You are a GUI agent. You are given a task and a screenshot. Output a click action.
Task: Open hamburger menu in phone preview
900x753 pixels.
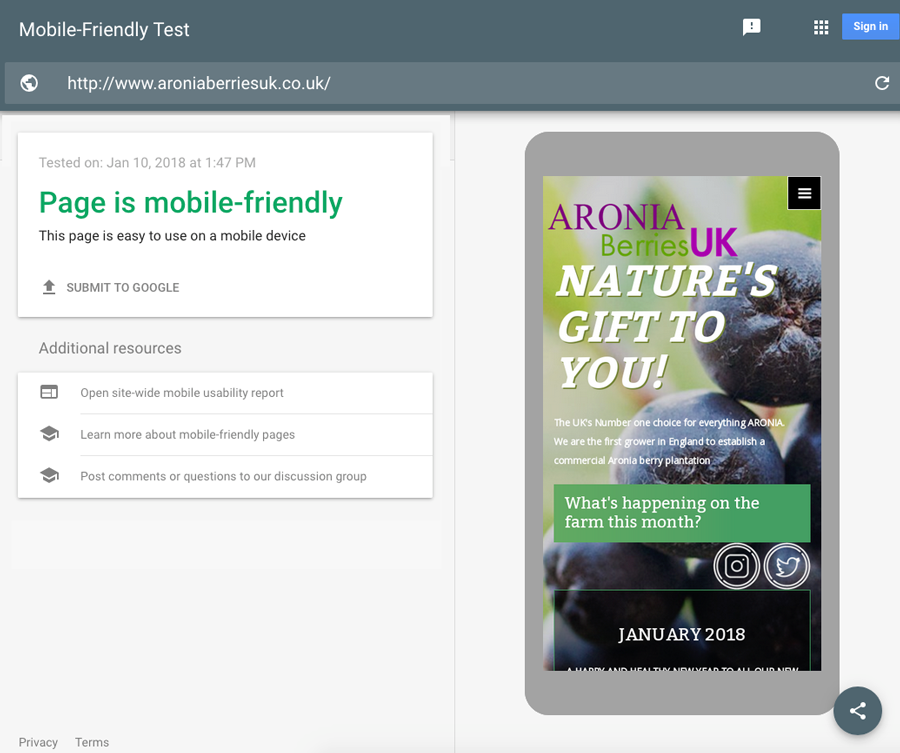click(804, 193)
